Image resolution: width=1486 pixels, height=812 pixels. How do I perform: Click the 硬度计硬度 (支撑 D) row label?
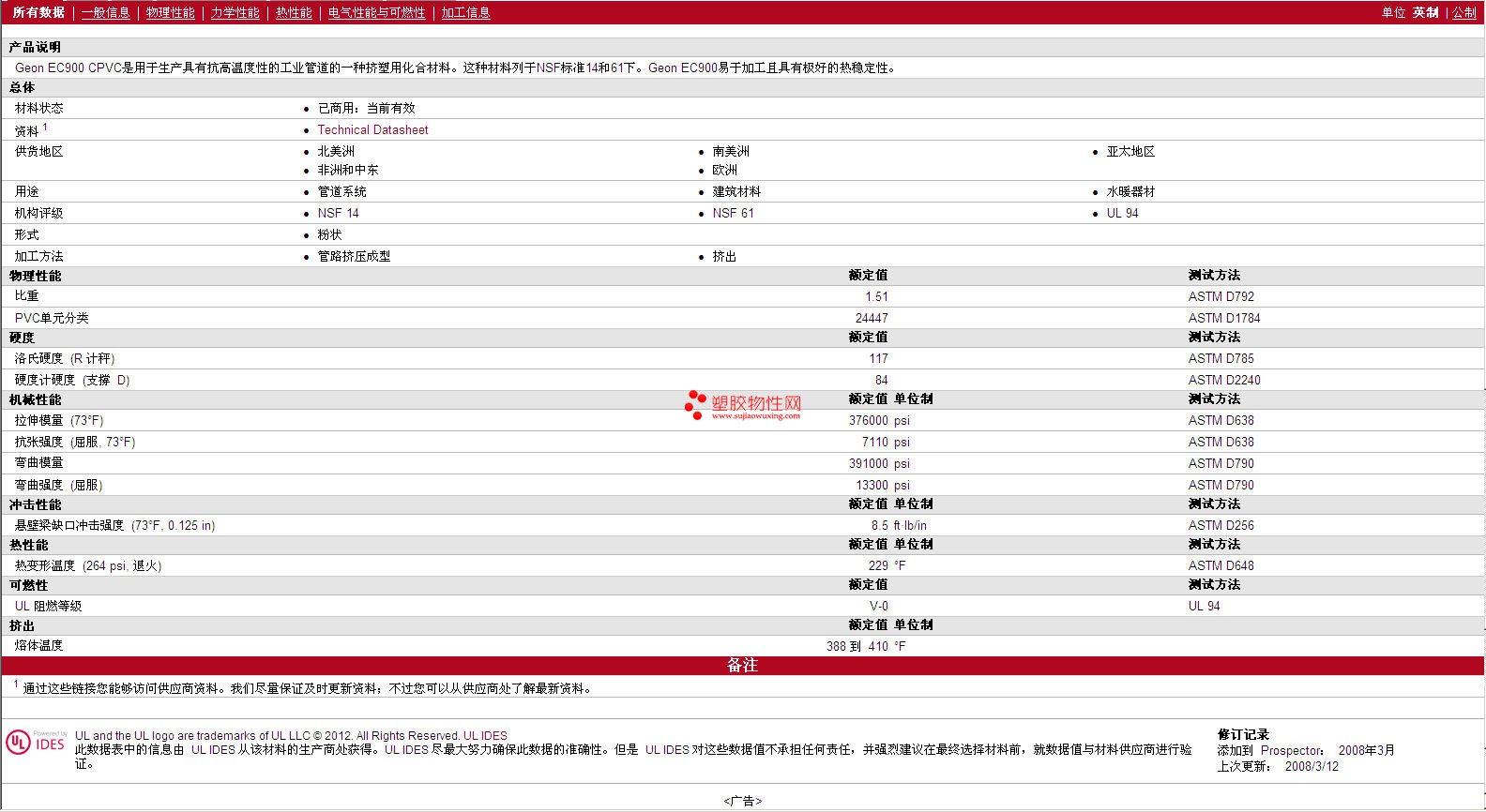pyautogui.click(x=72, y=381)
